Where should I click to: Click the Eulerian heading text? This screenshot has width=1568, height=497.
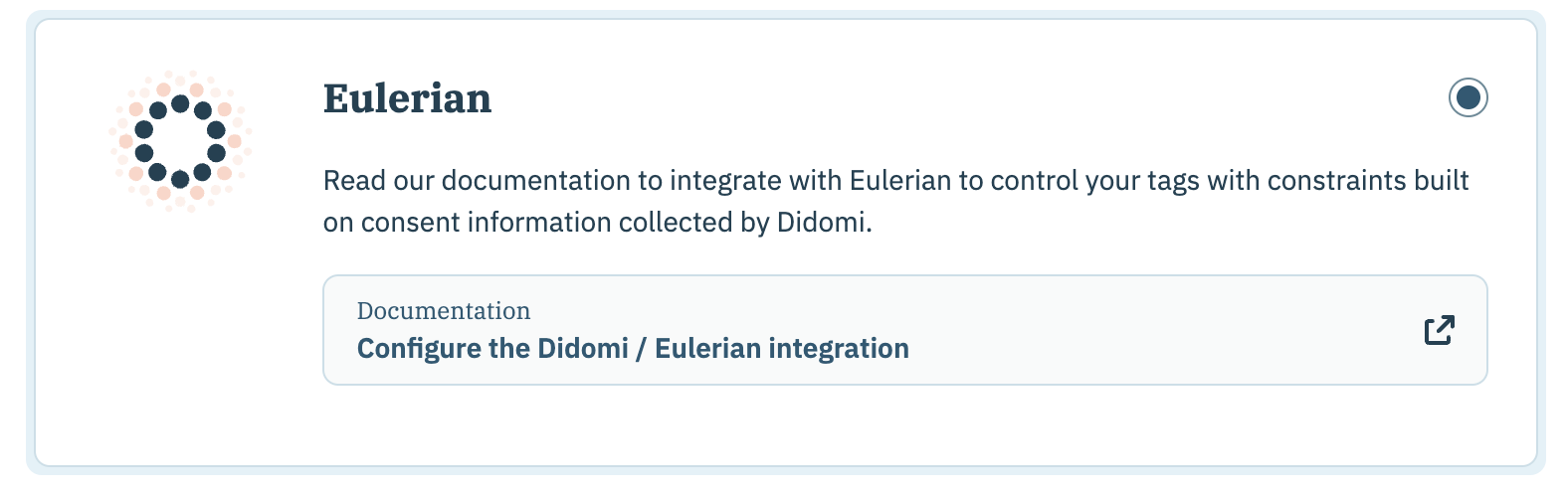coord(407,98)
